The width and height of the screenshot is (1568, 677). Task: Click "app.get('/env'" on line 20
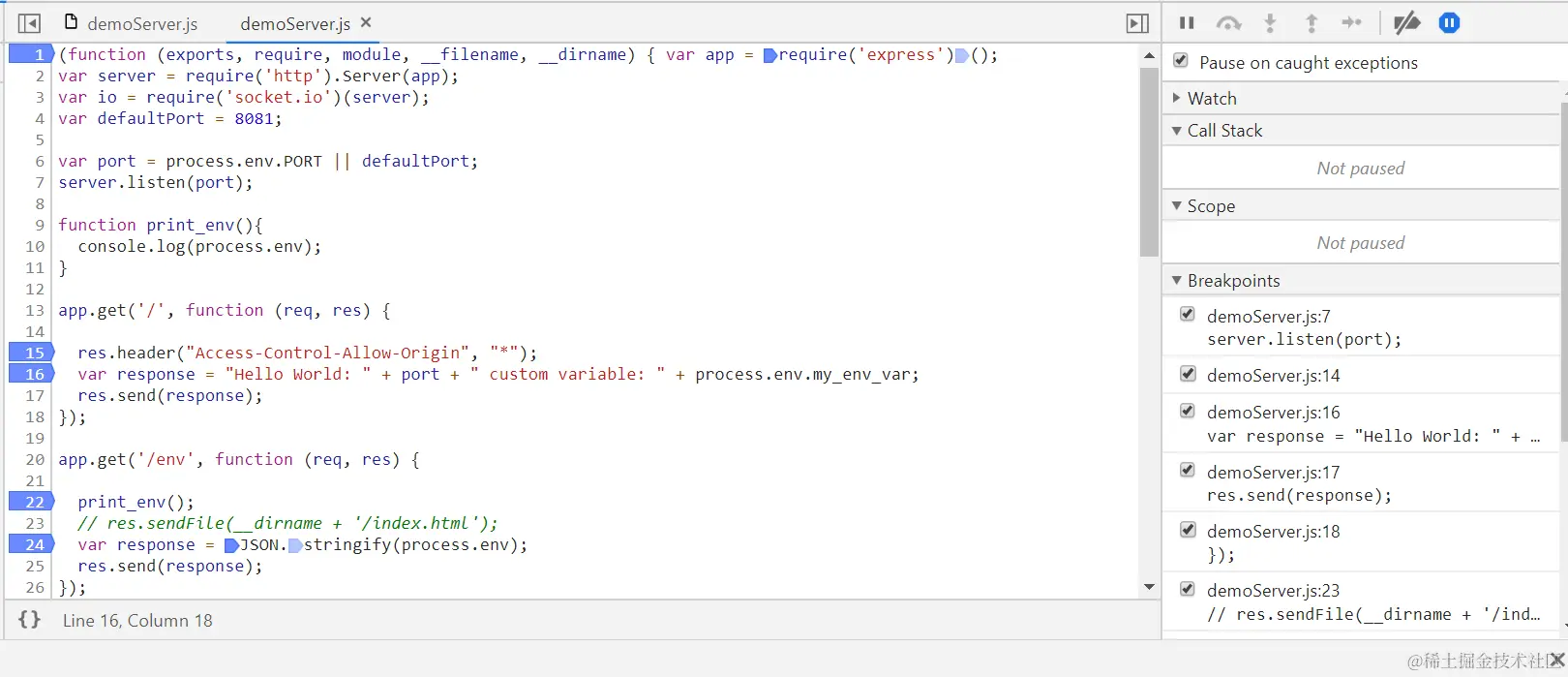(x=126, y=459)
